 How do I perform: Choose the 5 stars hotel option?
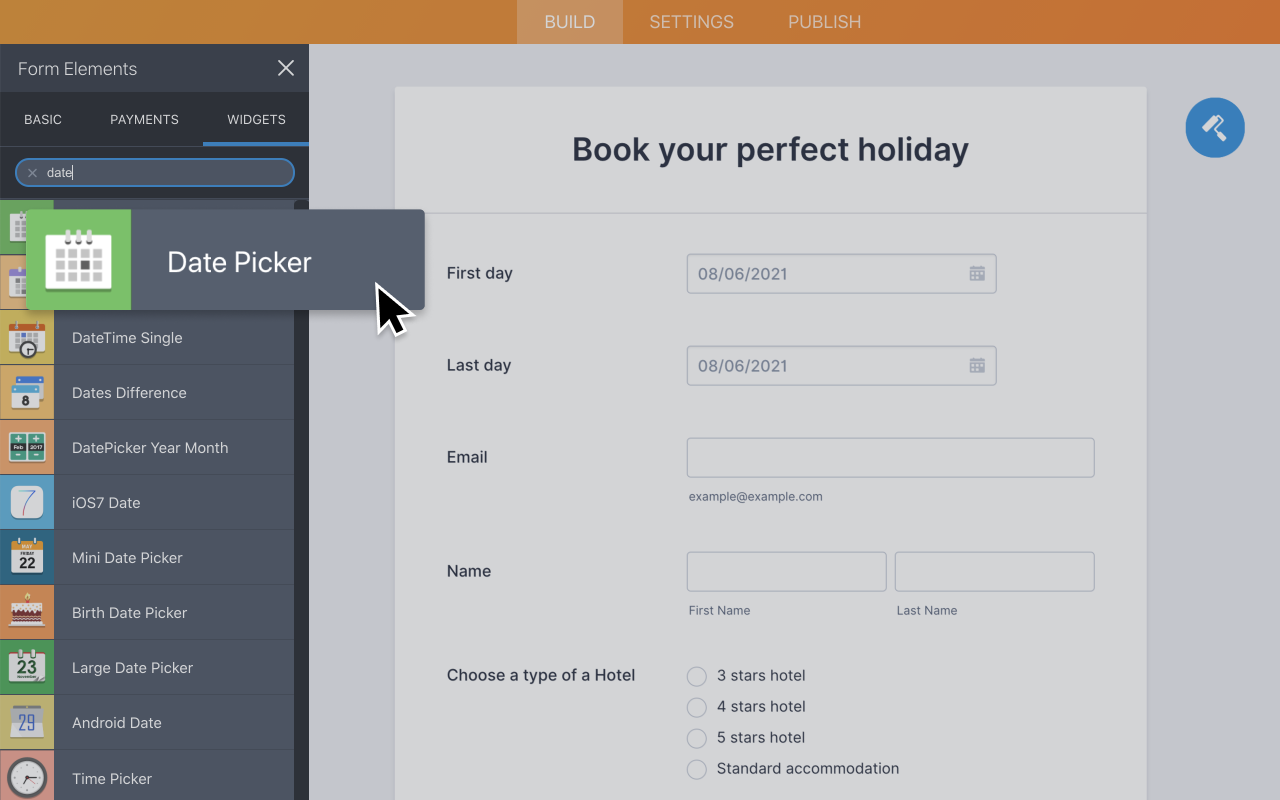pos(696,738)
